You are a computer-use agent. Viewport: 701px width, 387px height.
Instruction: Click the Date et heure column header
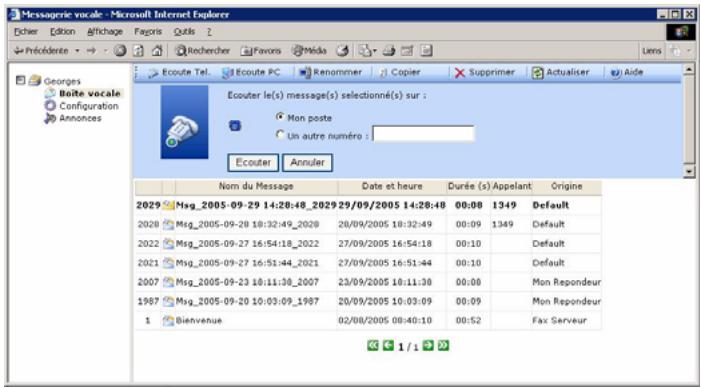[392, 186]
